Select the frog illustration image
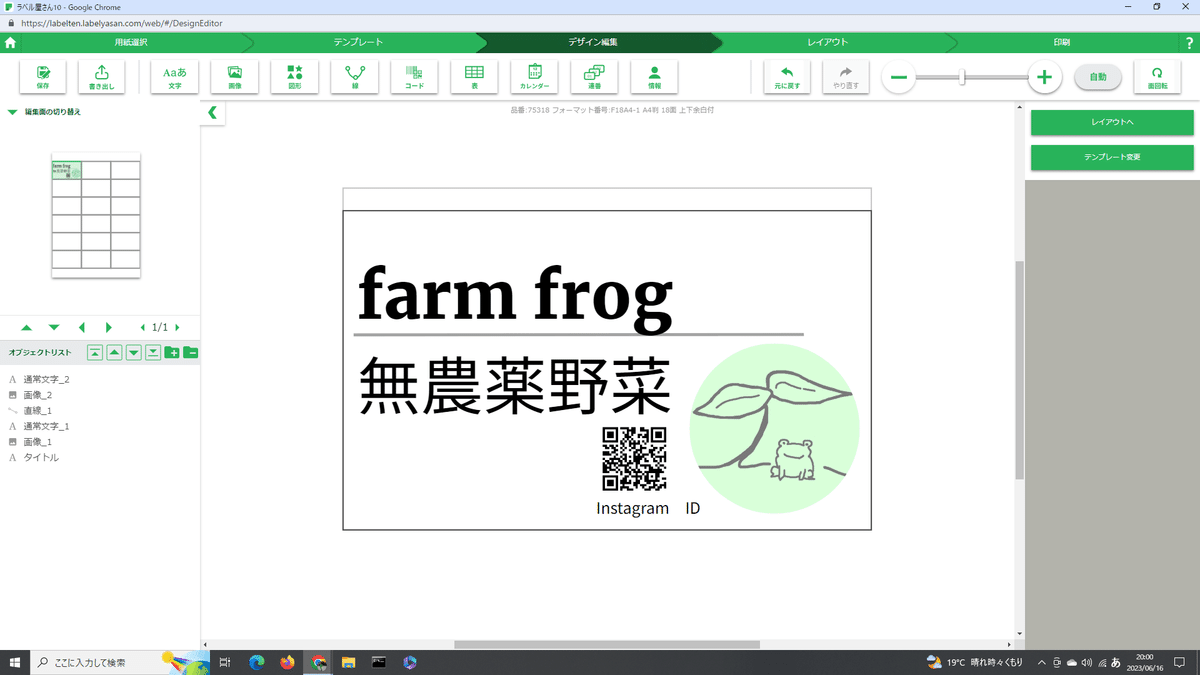This screenshot has width=1200, height=675. click(x=775, y=428)
